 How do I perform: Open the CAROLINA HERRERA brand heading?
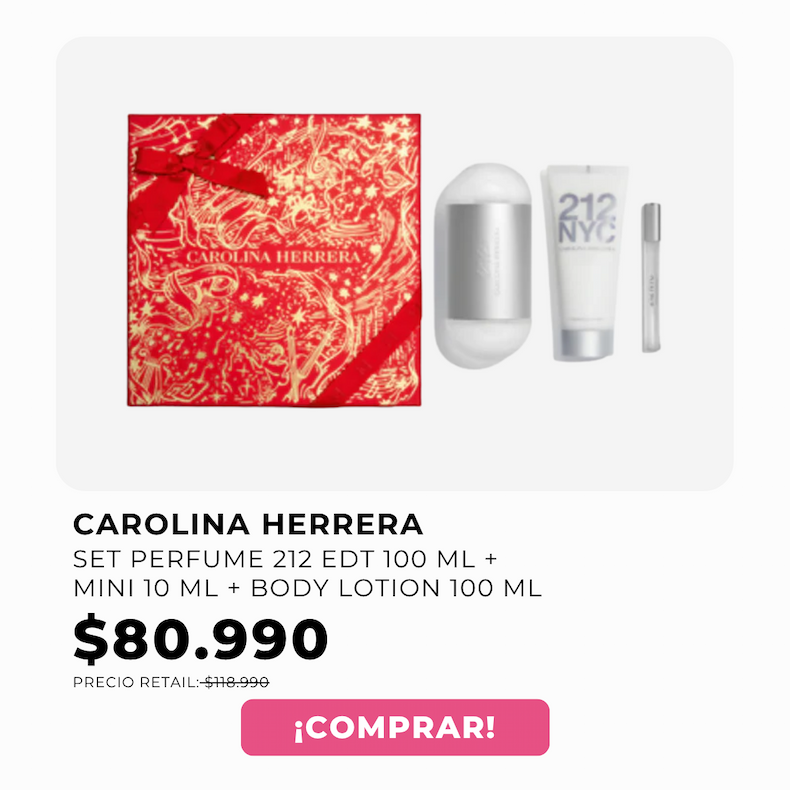[x=248, y=524]
